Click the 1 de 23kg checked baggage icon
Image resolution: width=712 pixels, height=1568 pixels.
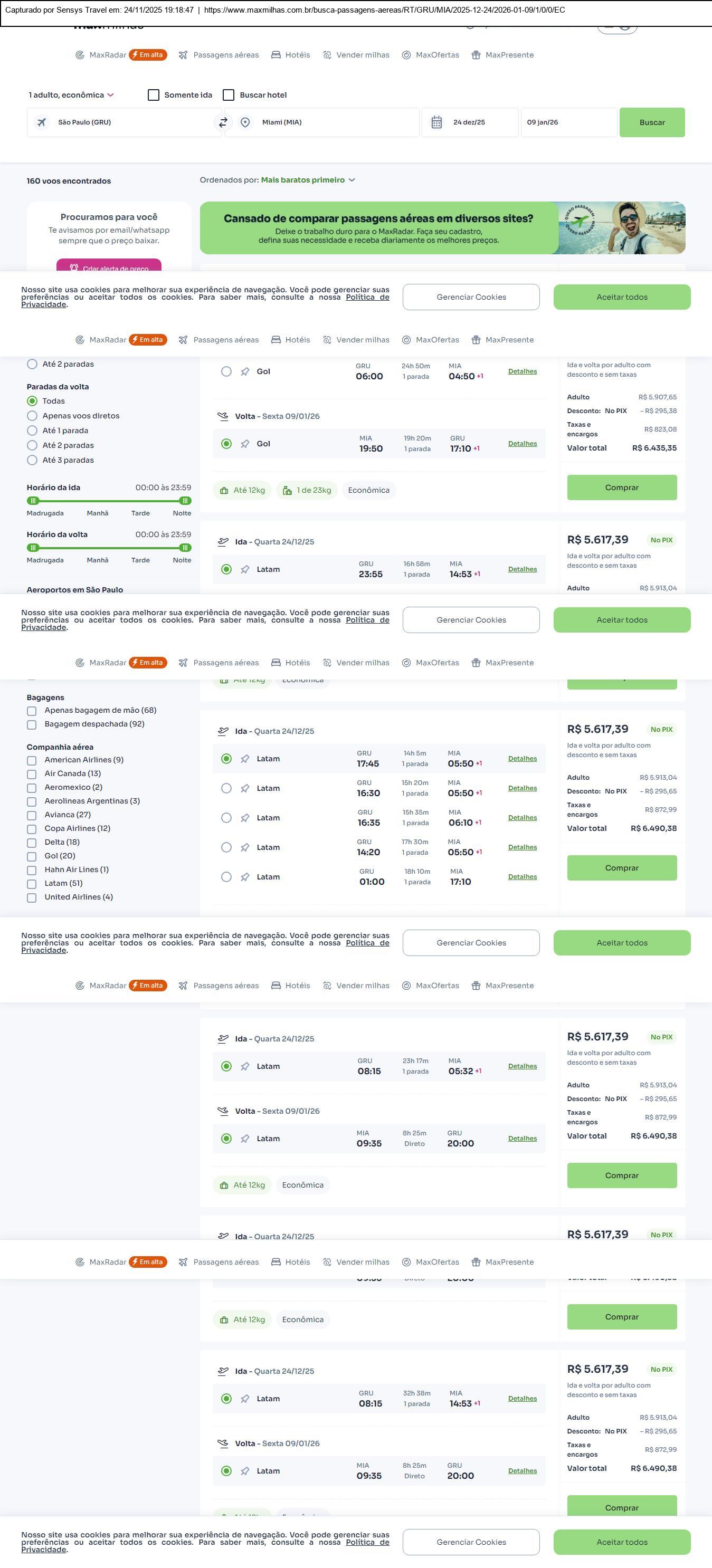pos(287,491)
